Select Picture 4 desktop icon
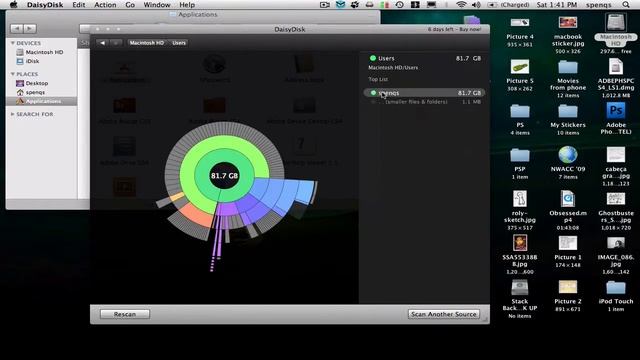Screen dimensions: 640x360 click(x=520, y=23)
